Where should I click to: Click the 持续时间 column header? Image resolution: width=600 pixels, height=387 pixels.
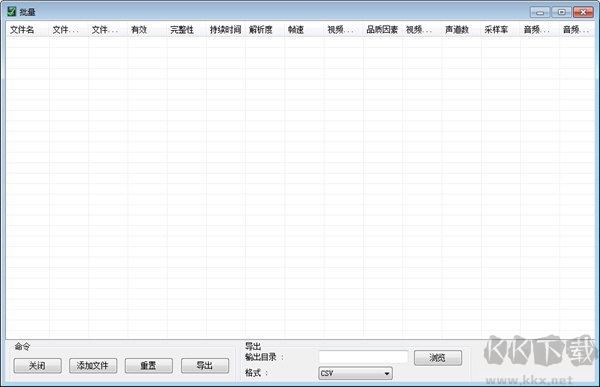click(226, 30)
